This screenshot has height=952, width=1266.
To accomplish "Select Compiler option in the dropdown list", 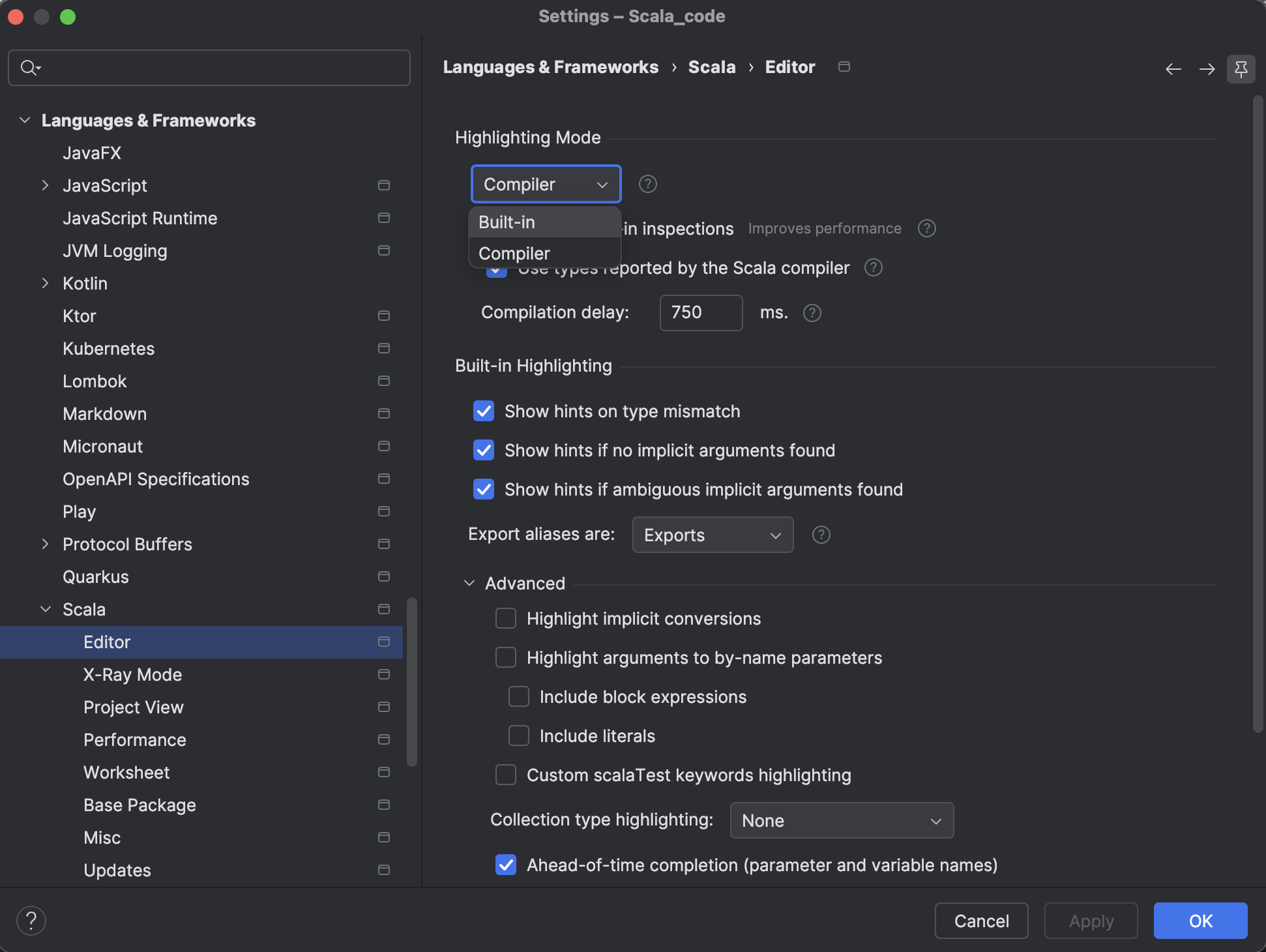I will click(x=545, y=253).
